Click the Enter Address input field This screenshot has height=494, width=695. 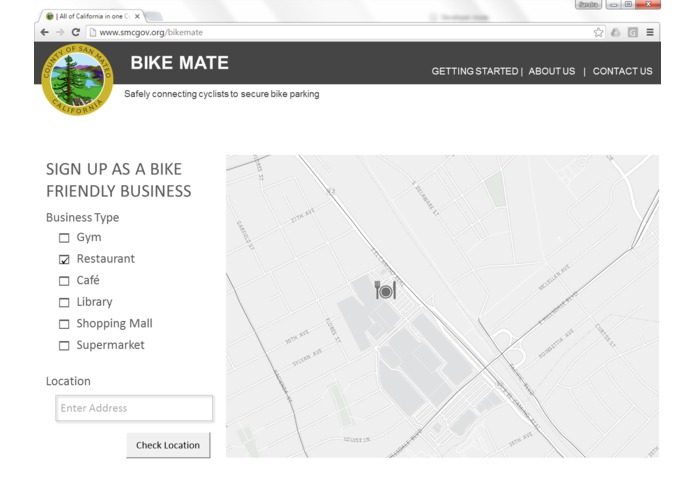(x=134, y=408)
